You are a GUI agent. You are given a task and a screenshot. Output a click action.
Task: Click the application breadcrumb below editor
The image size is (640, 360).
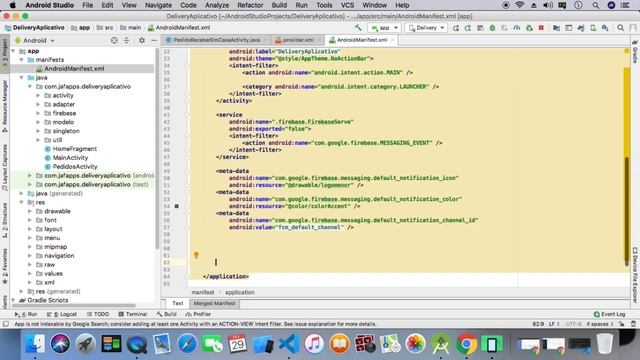point(240,292)
